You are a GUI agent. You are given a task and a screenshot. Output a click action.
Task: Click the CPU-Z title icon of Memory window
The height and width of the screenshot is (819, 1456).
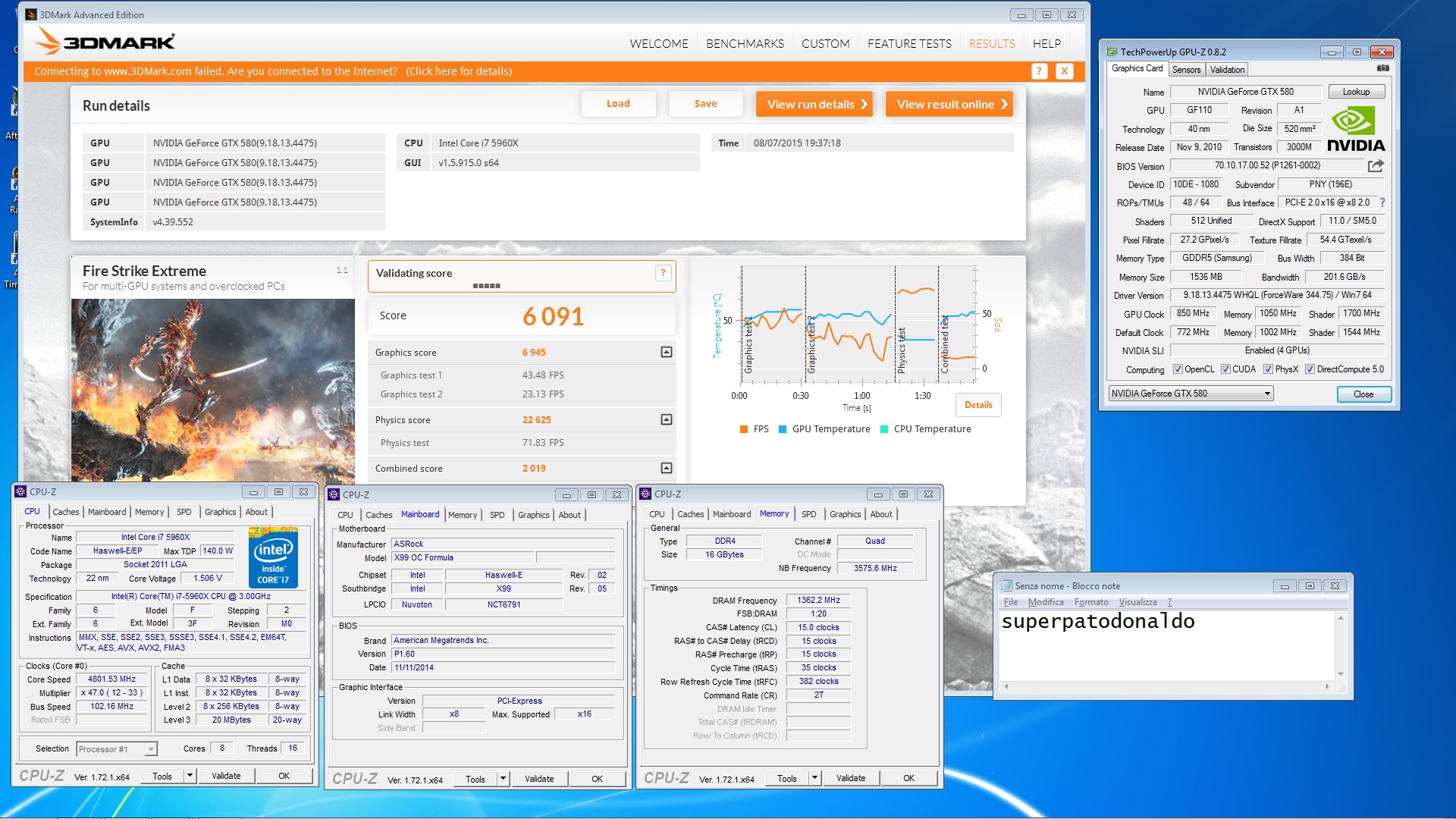click(x=646, y=494)
